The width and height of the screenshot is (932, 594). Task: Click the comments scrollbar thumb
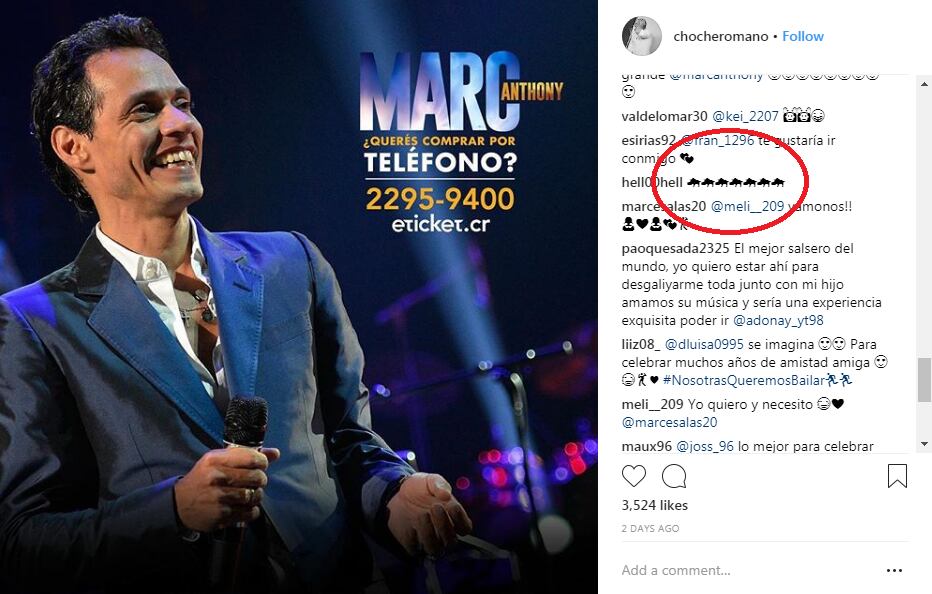tap(924, 380)
